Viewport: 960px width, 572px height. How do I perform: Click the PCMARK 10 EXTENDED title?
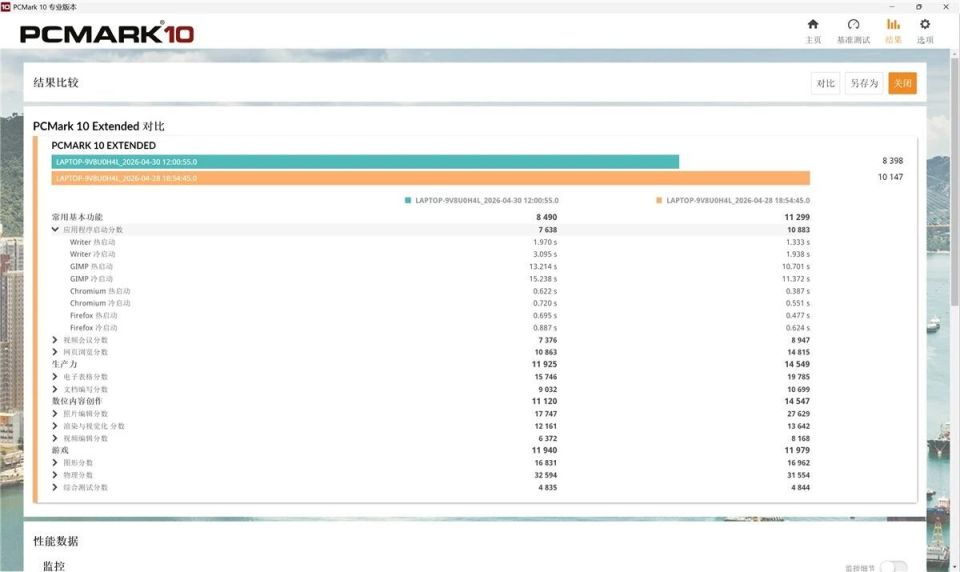[103, 145]
